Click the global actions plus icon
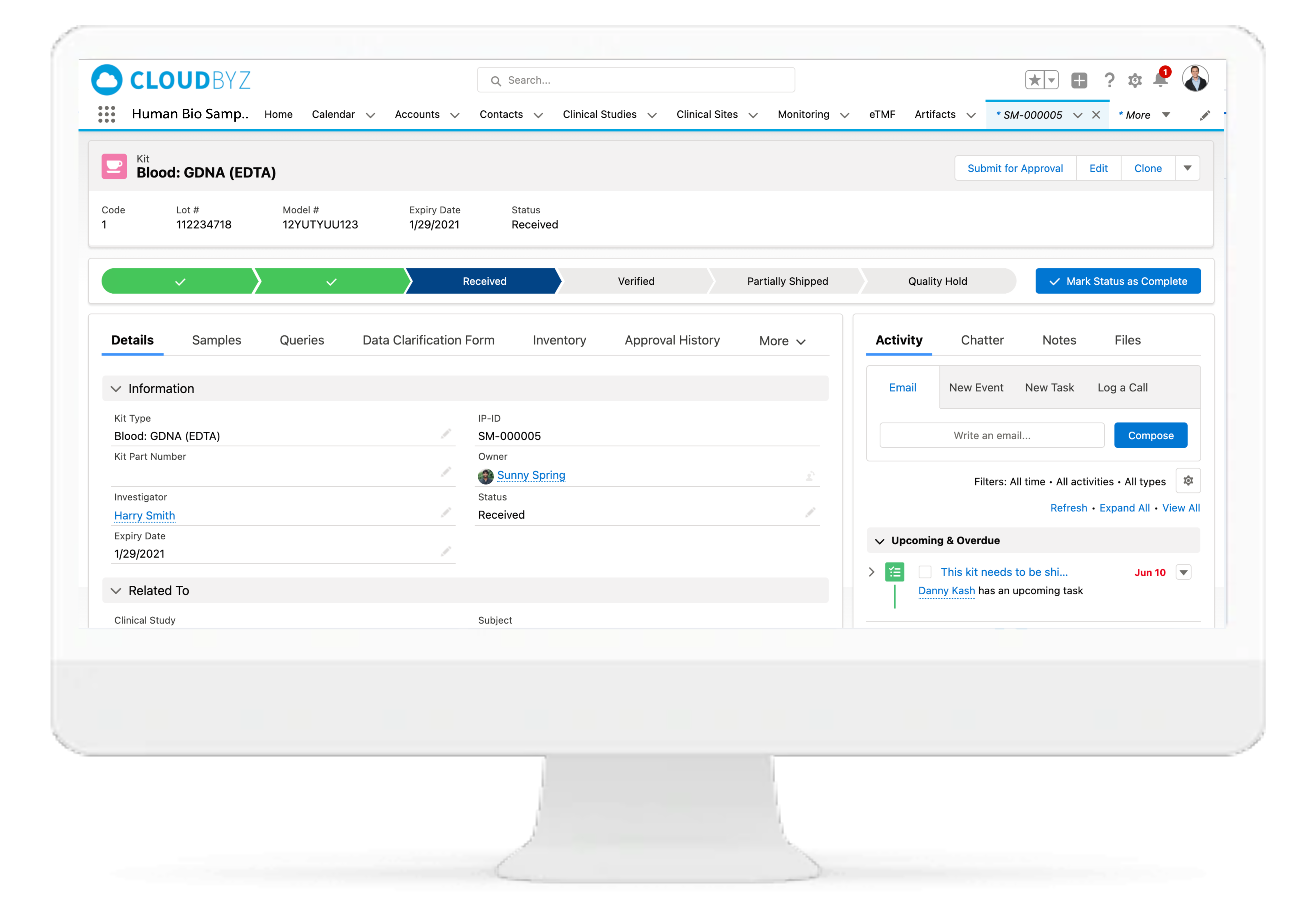This screenshot has height=911, width=1316. (1078, 80)
